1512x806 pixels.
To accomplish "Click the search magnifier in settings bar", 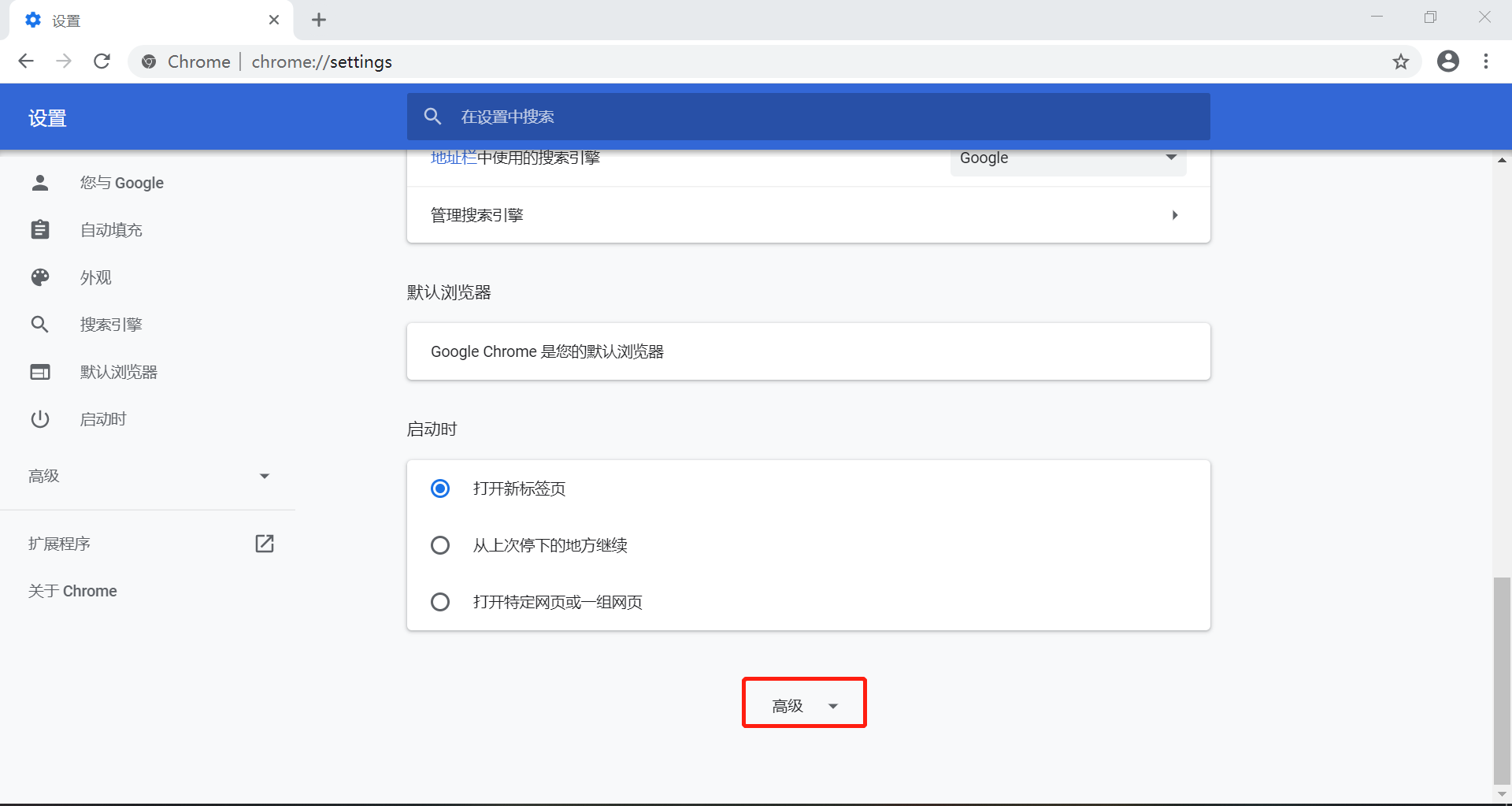I will point(432,117).
